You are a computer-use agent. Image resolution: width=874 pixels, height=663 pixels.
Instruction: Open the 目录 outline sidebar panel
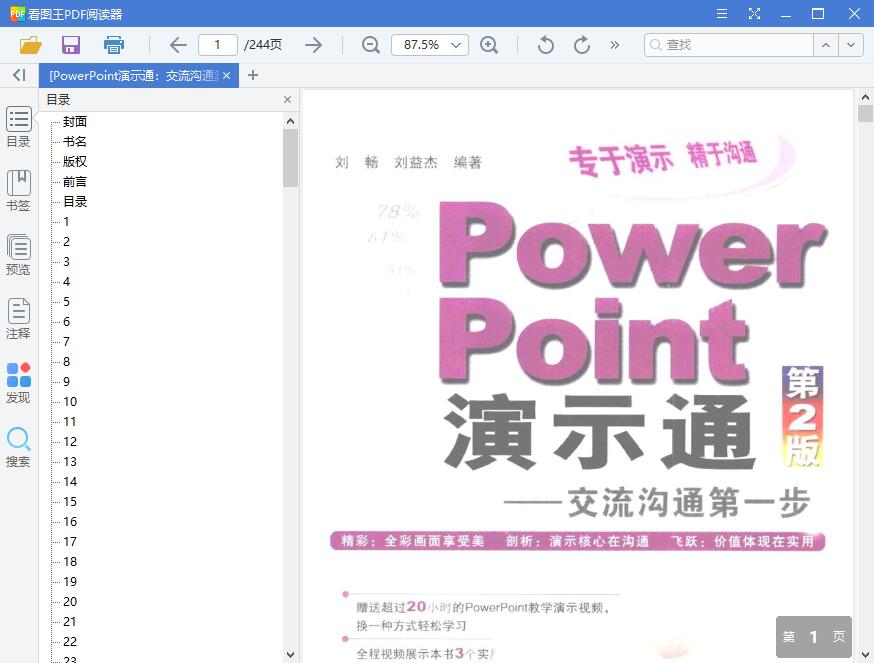[x=18, y=127]
